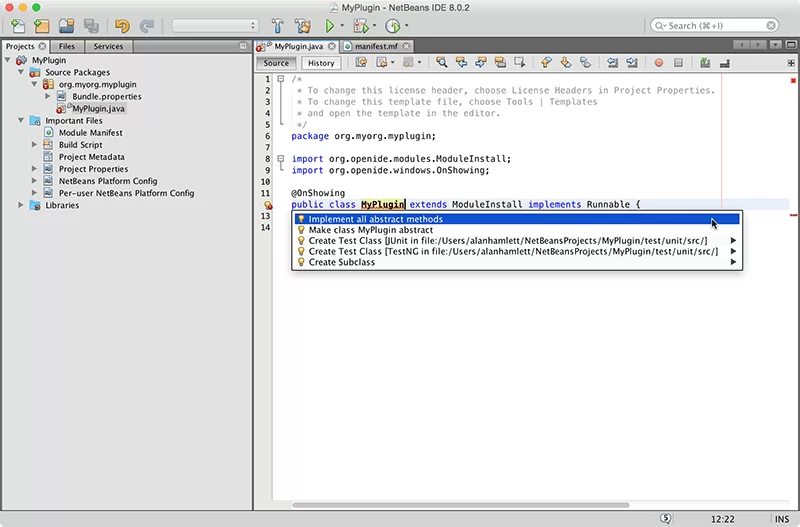Open Create Test Class JUnit hint submenu
This screenshot has height=527, width=800.
point(517,241)
